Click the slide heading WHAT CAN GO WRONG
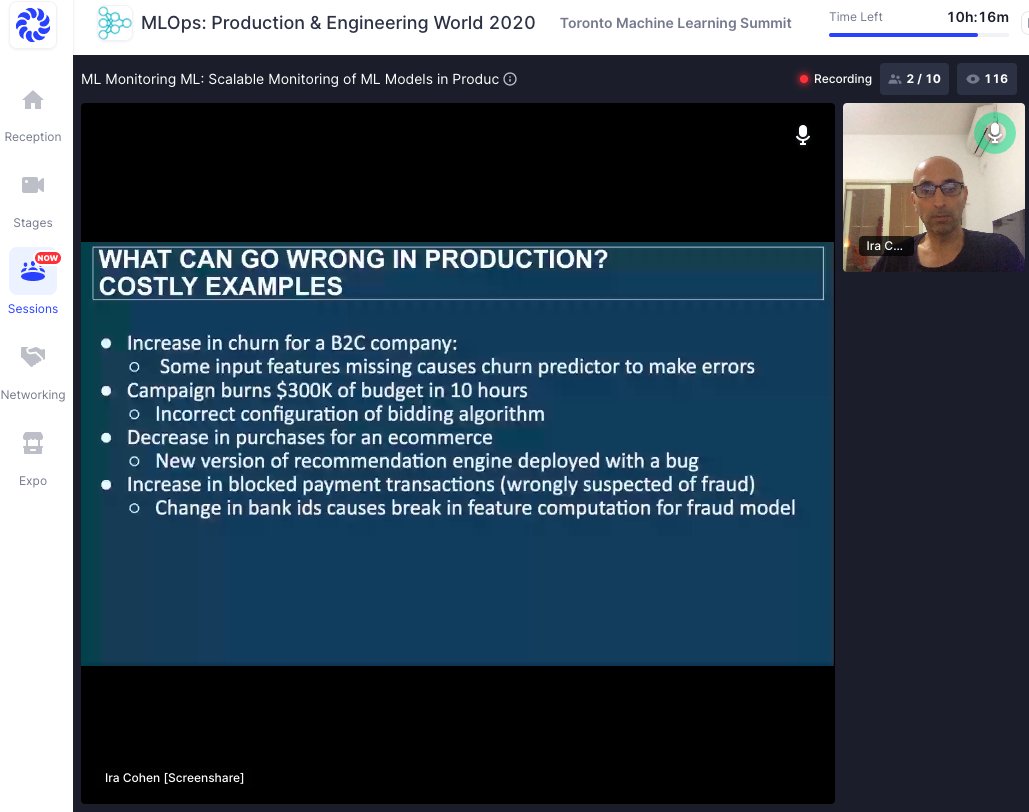The height and width of the screenshot is (812, 1029). [x=353, y=272]
